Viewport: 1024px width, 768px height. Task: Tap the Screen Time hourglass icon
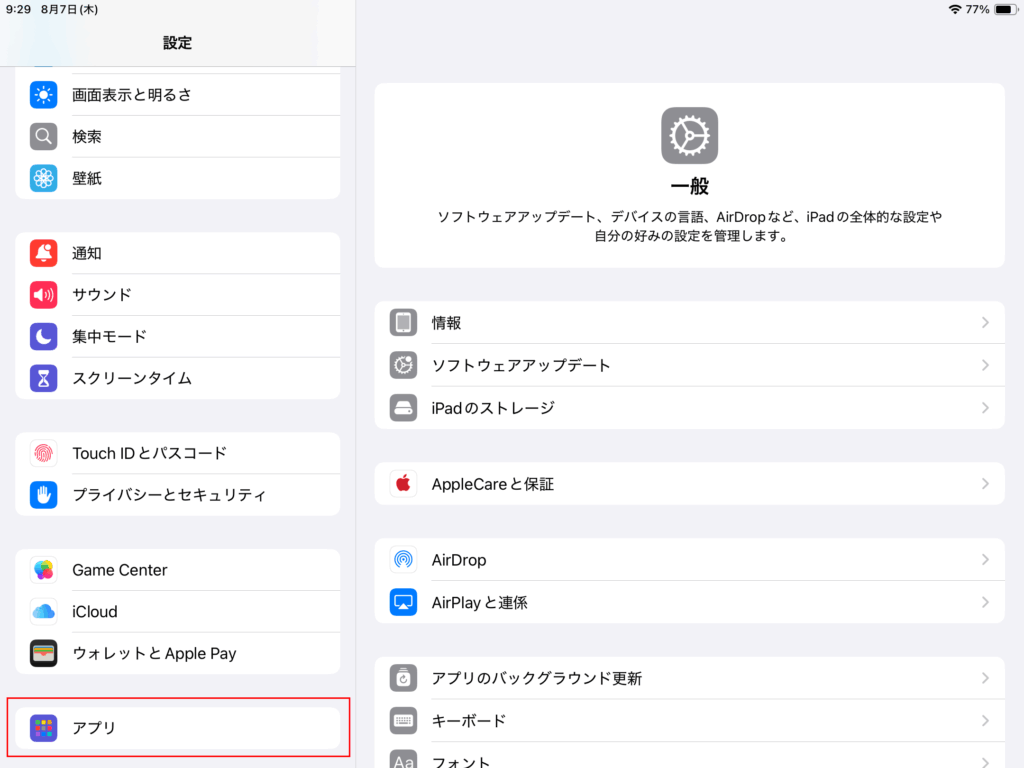(x=43, y=378)
